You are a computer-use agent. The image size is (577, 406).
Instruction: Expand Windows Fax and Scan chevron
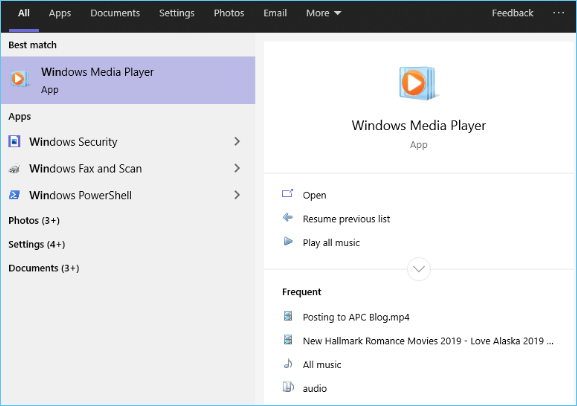pos(237,168)
